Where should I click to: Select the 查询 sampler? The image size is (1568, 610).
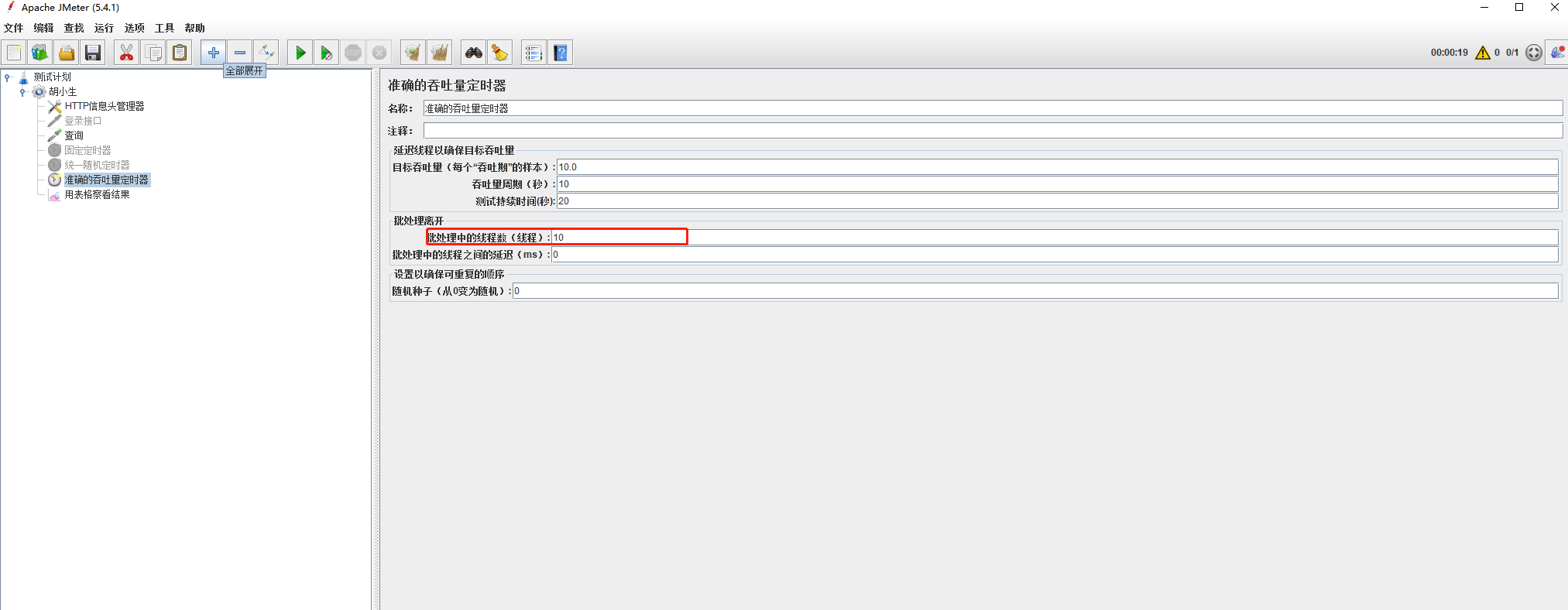pyautogui.click(x=74, y=135)
